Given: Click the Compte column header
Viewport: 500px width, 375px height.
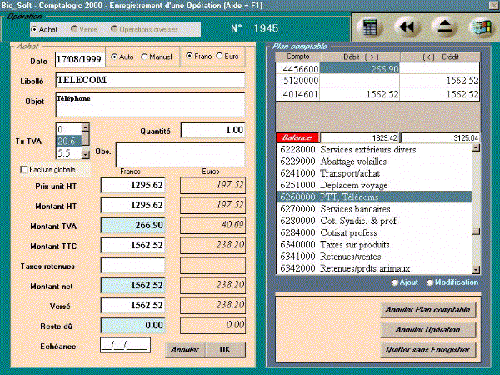Looking at the screenshot, I should pos(298,57).
